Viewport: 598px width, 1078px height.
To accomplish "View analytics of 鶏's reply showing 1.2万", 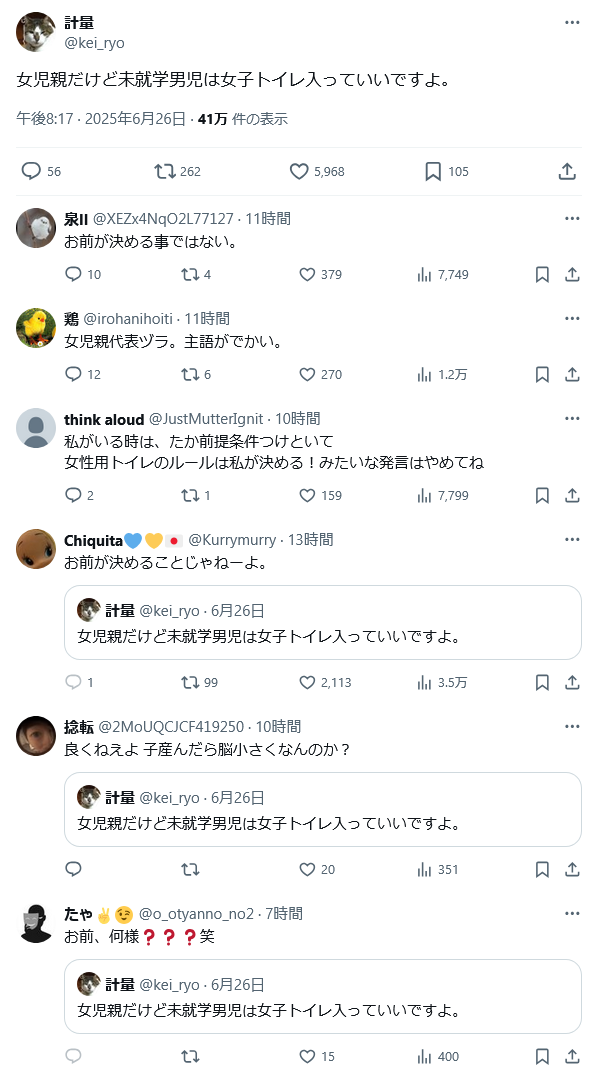I will (424, 375).
